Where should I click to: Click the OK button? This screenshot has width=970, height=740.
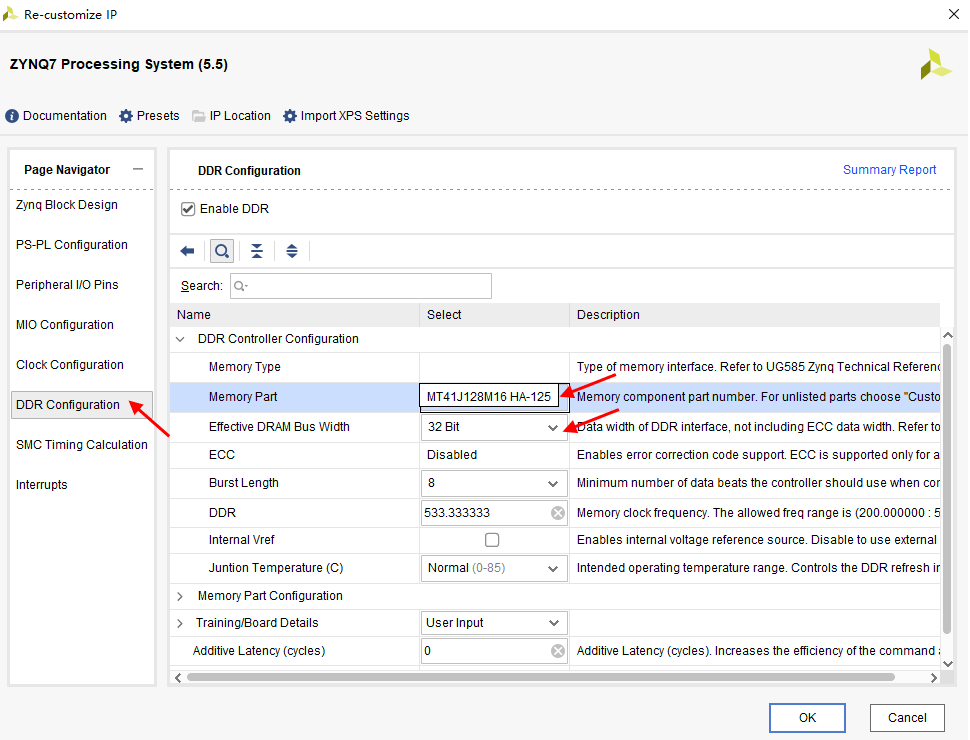point(807,718)
